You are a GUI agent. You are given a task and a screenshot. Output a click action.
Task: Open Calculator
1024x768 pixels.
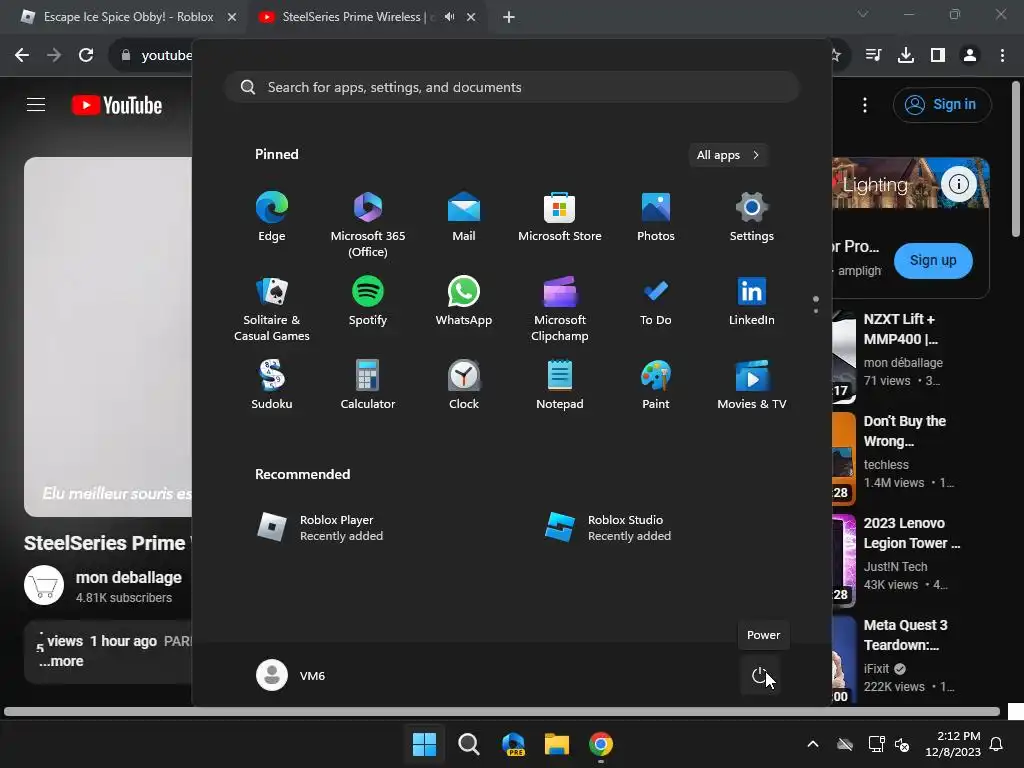pos(368,385)
